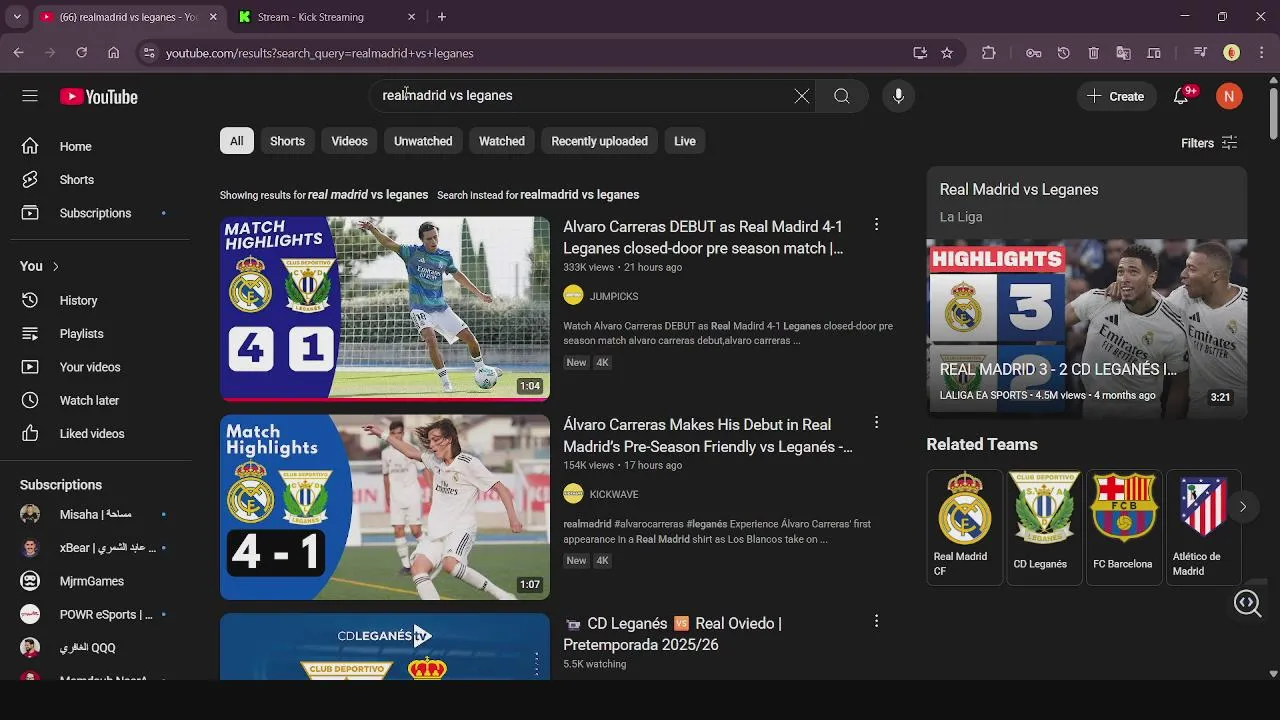Viewport: 1280px width, 720px height.
Task: Search instead for realmadrid vs leganes
Action: pyautogui.click(x=579, y=195)
